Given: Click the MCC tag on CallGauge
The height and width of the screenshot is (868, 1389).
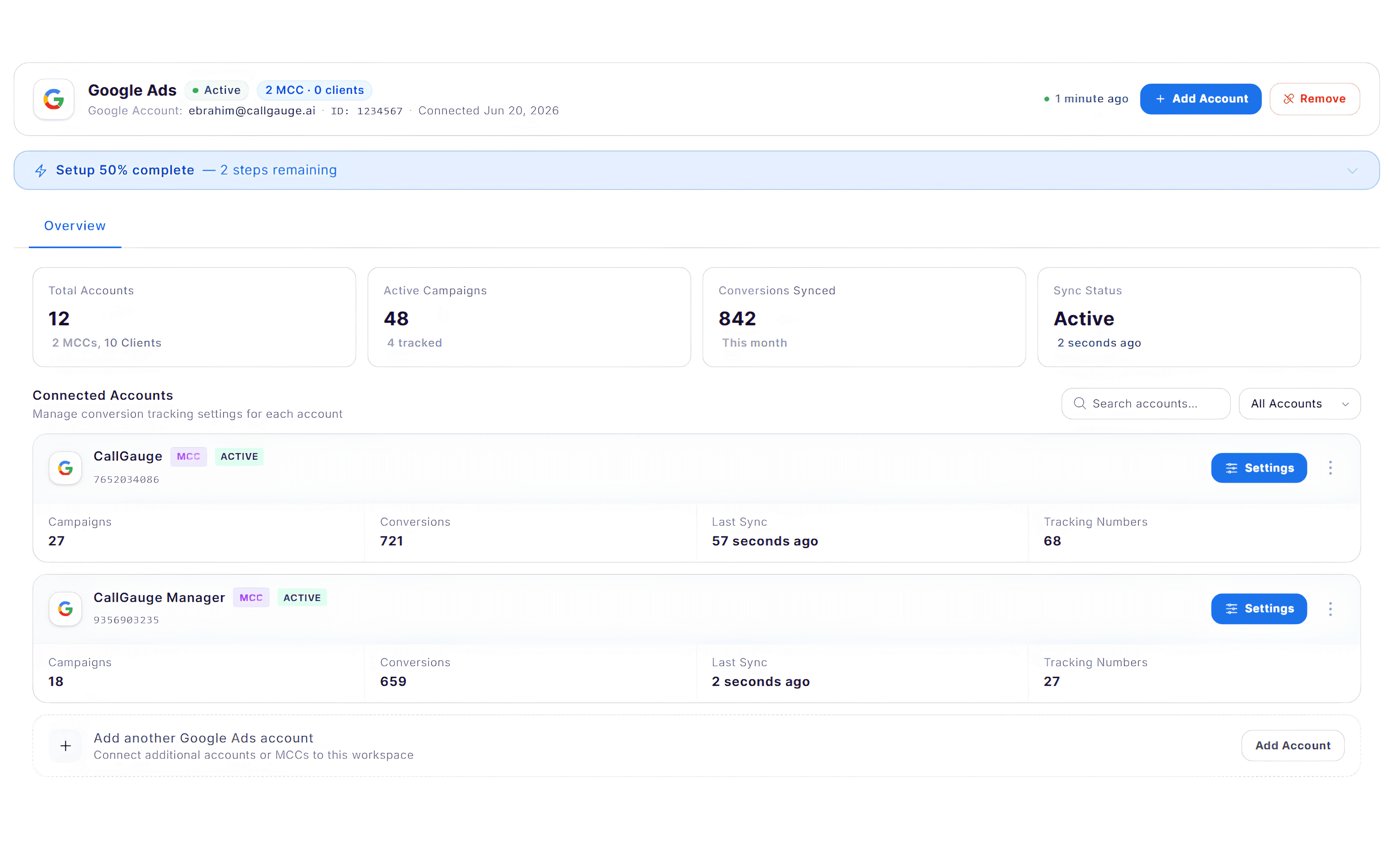Looking at the screenshot, I should click(188, 456).
